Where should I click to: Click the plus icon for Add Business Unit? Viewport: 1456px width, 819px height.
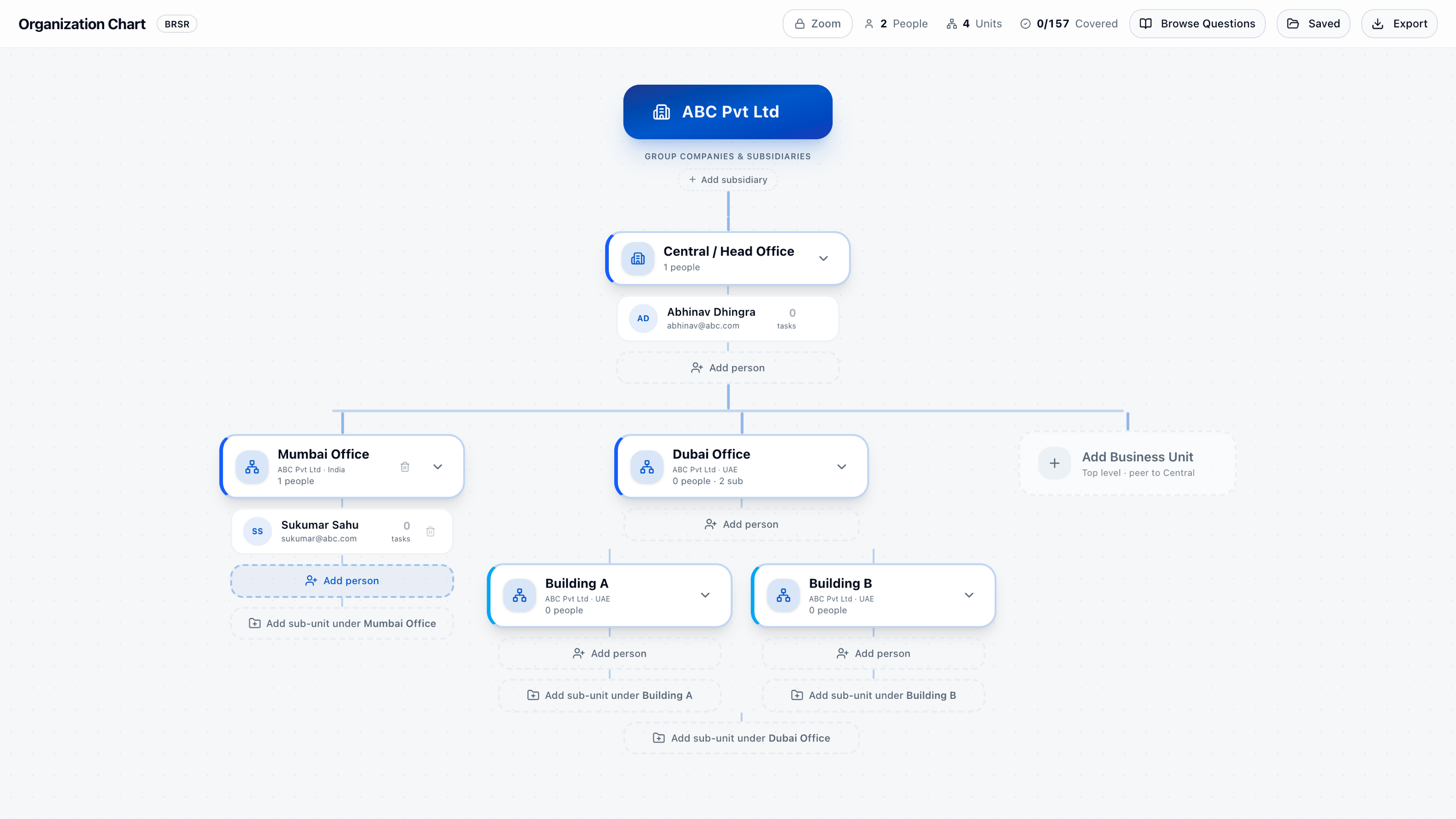click(1054, 463)
